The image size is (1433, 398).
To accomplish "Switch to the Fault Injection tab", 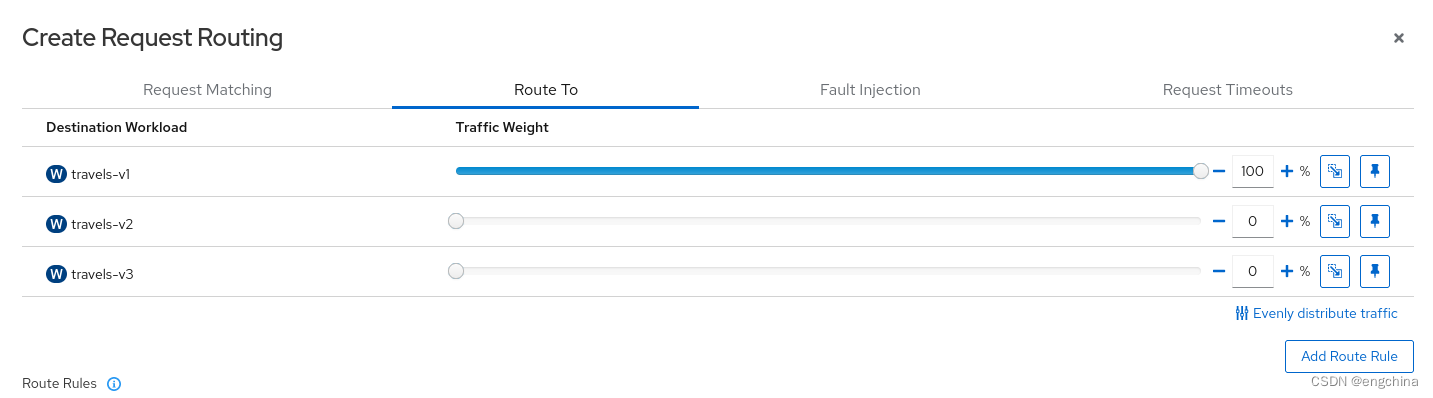I will (870, 89).
